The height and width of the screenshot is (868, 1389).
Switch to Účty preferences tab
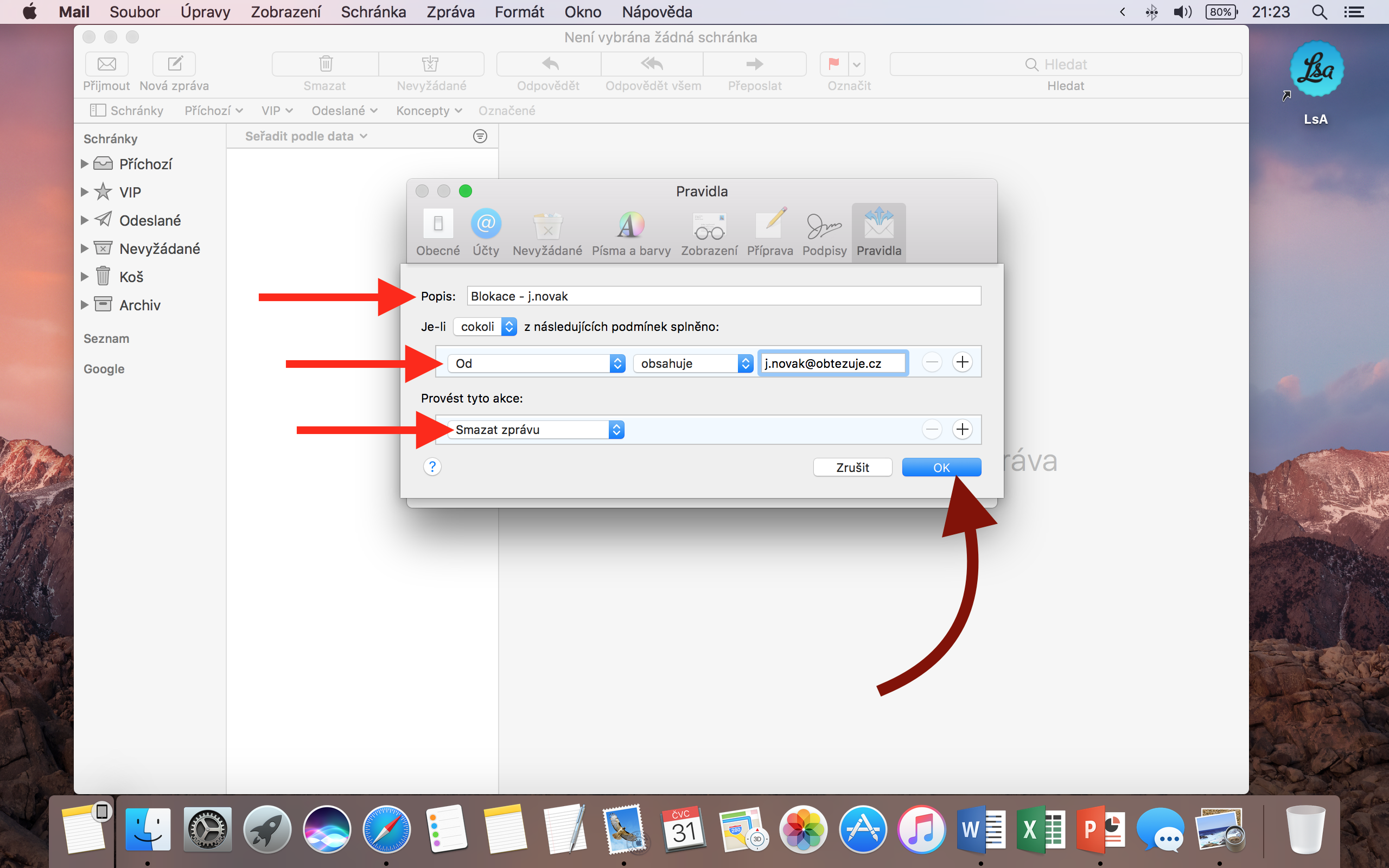486,233
